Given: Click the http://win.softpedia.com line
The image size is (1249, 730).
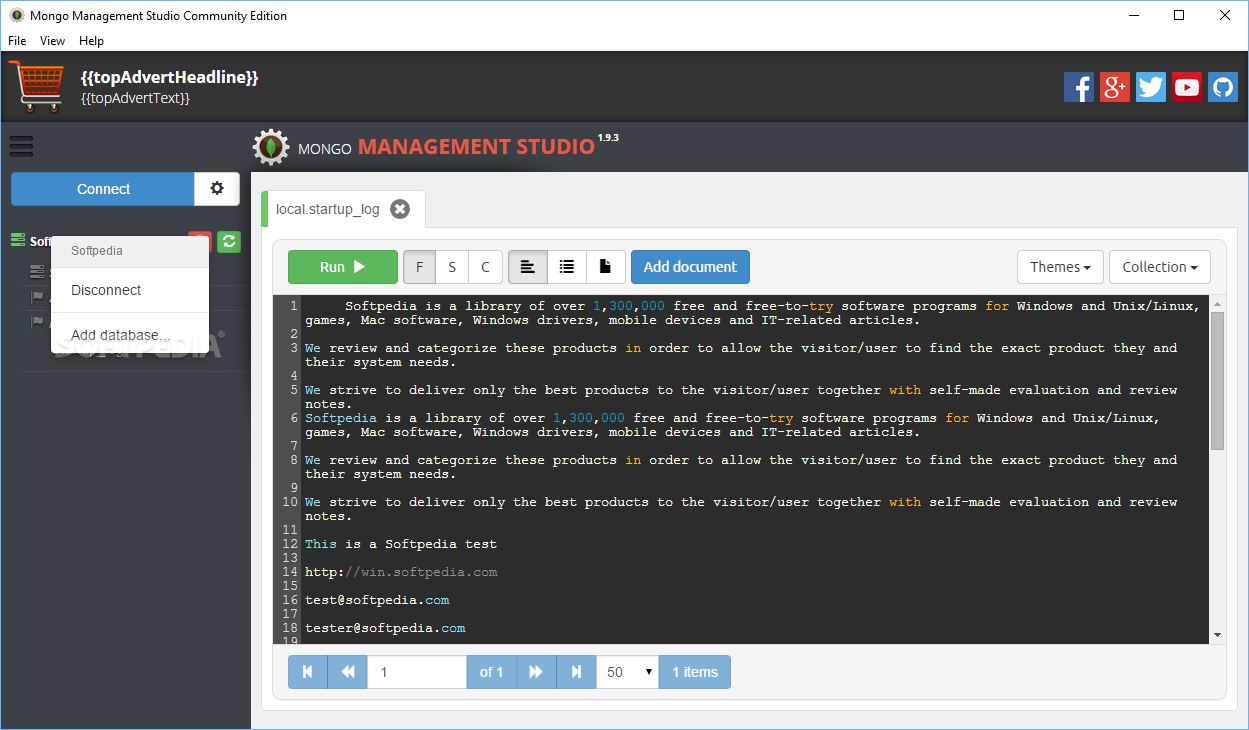Looking at the screenshot, I should (401, 572).
